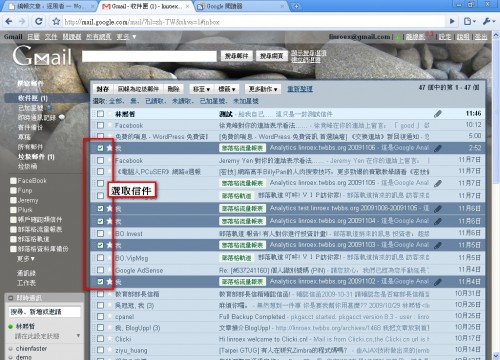Expand the 更多動作 dropdown

263,89
